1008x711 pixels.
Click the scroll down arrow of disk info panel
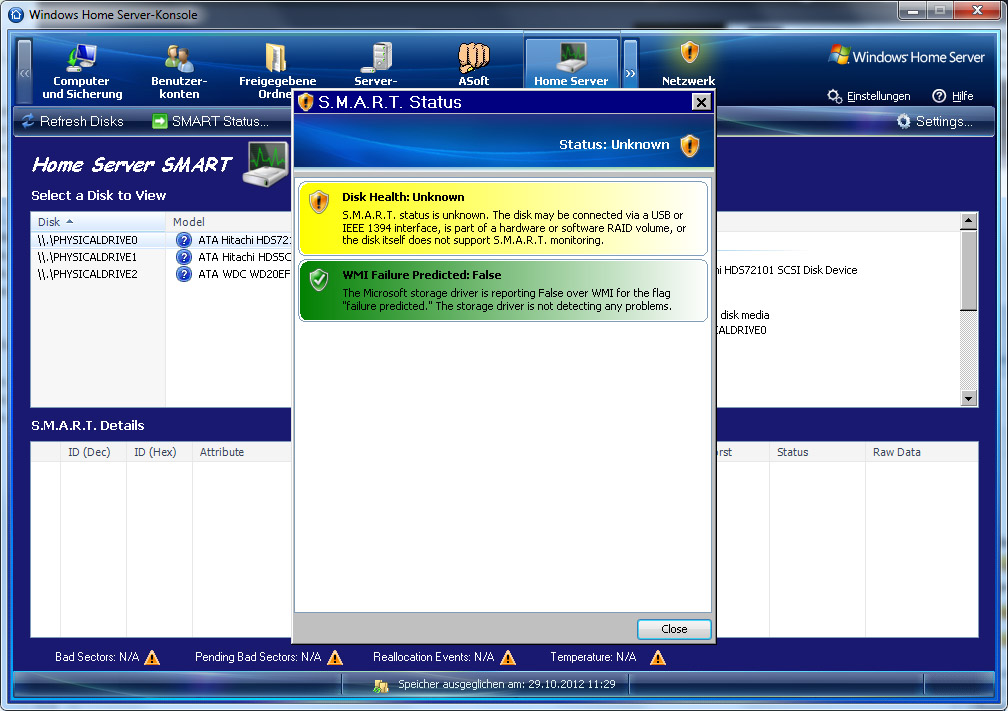pyautogui.click(x=968, y=398)
